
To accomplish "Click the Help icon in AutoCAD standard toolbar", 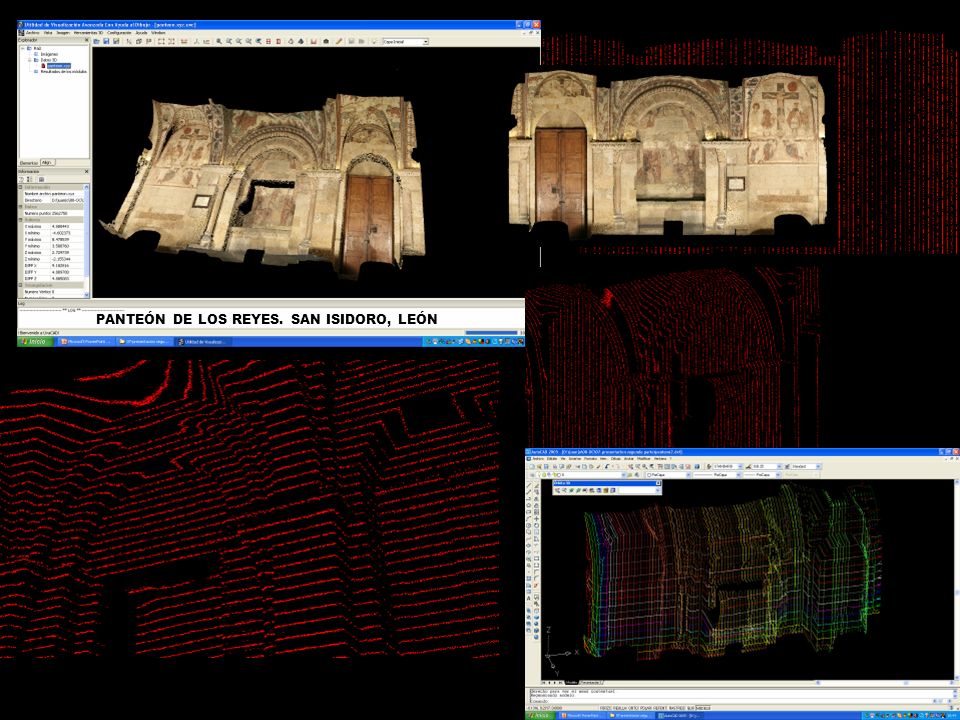I will 697,467.
